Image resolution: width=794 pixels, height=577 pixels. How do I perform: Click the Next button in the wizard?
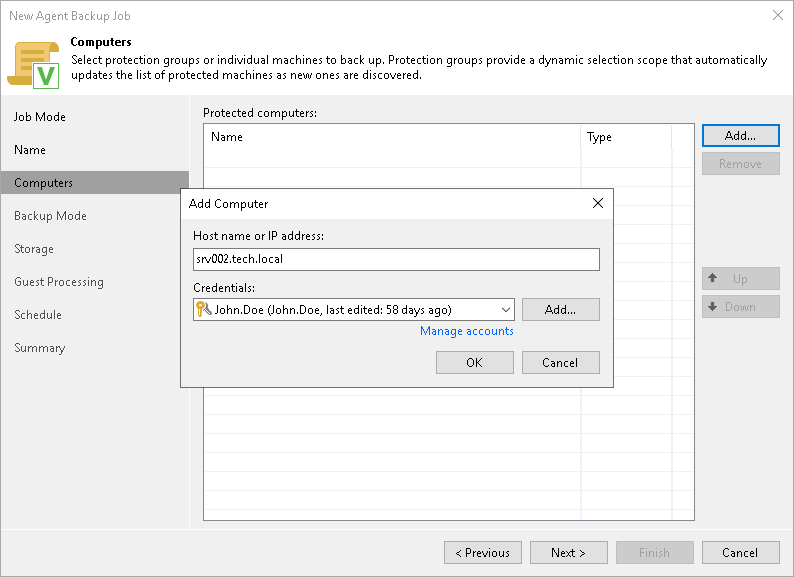[x=567, y=553]
